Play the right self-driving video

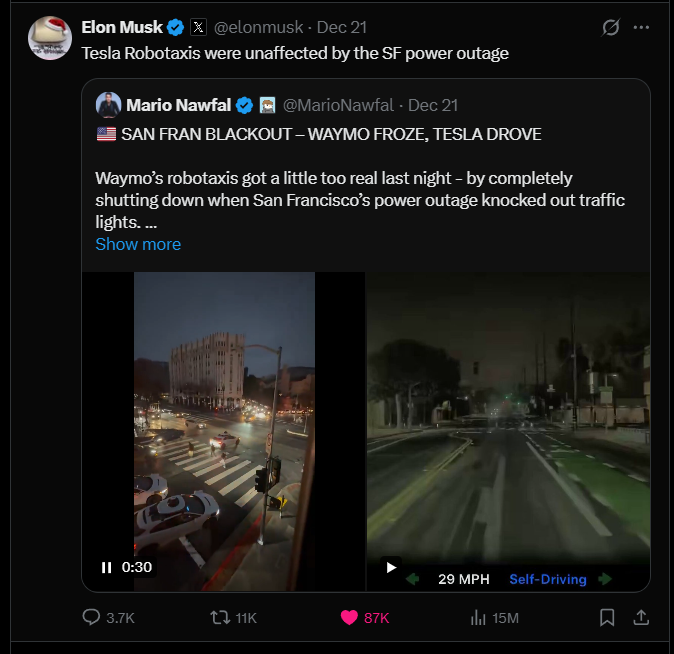pyautogui.click(x=391, y=567)
